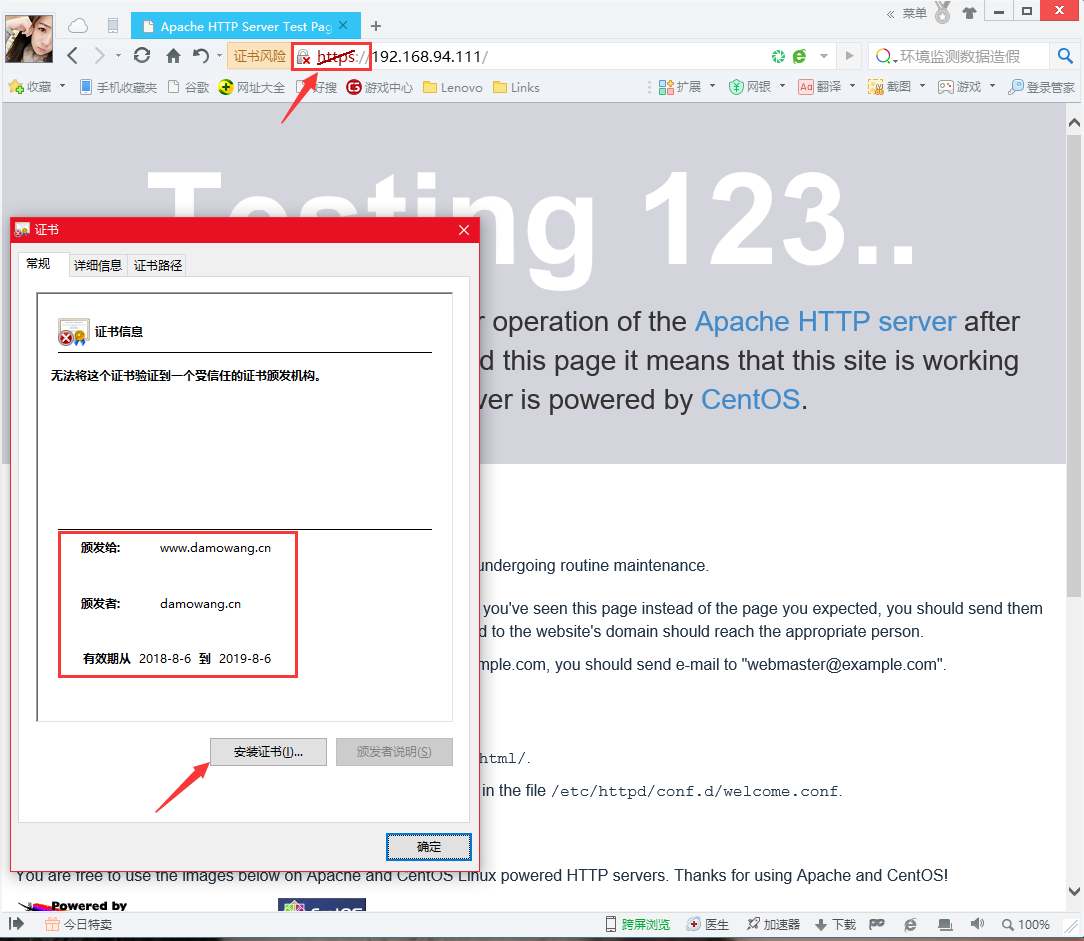Expand the address bar history dropdown
Screen dimensions: 1084x941
823,57
